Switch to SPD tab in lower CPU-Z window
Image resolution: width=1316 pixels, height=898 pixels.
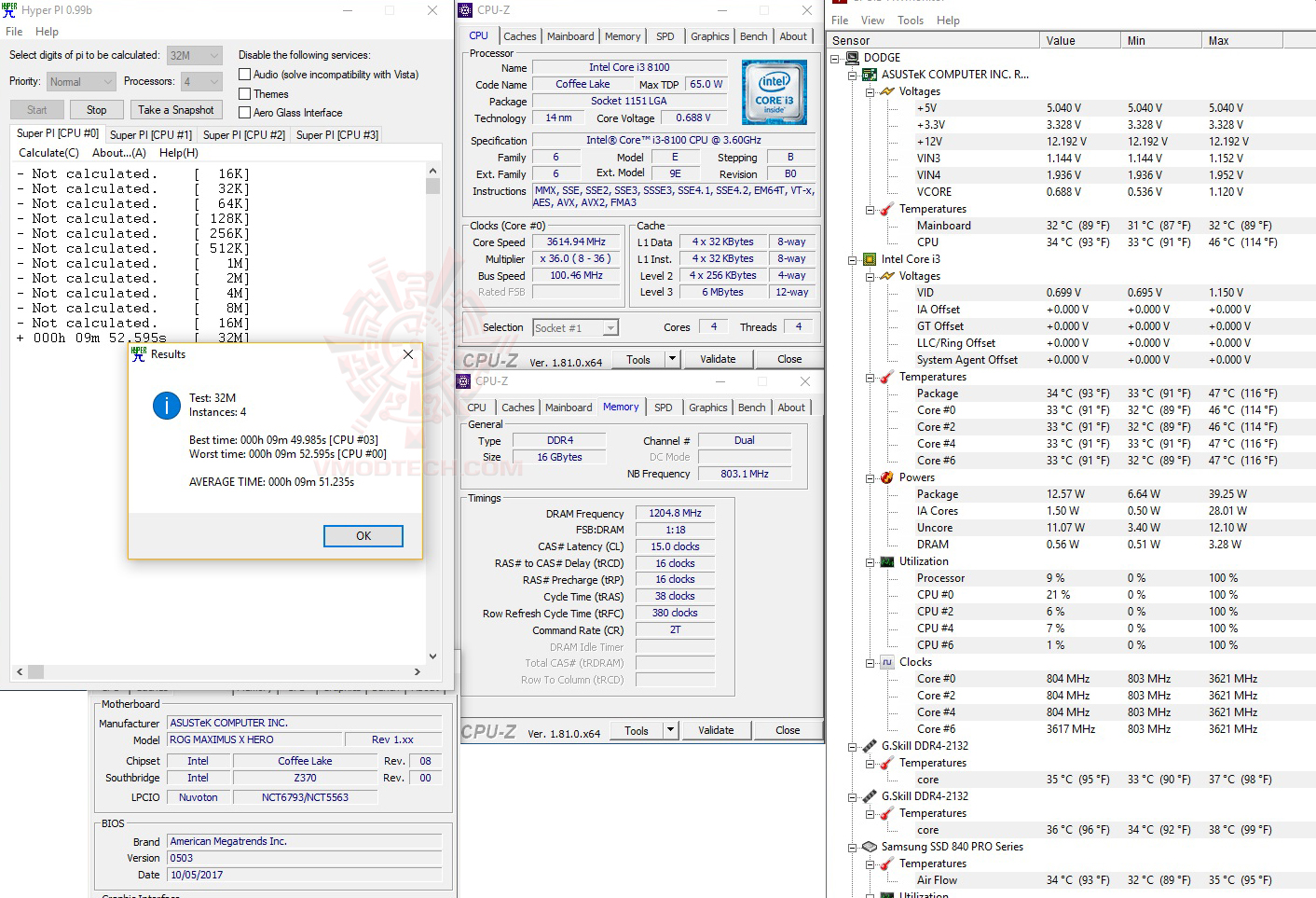(x=664, y=408)
